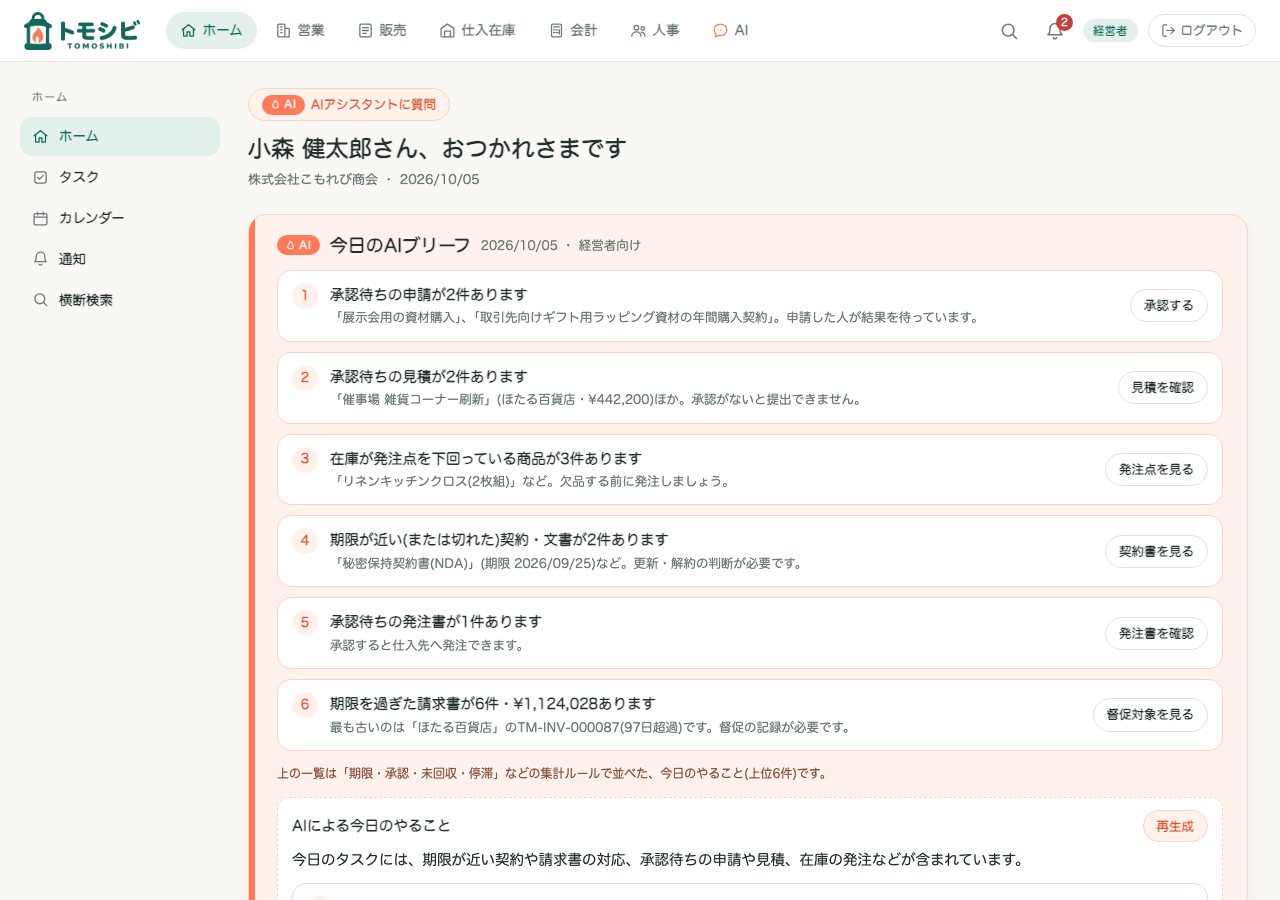1280x900 pixels.
Task: Click 承認待ちの見積が2件あります heading
Action: point(428,376)
